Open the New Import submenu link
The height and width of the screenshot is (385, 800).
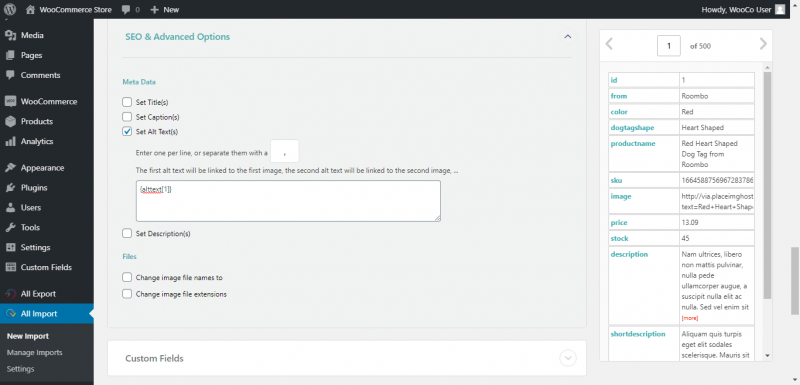tap(28, 336)
